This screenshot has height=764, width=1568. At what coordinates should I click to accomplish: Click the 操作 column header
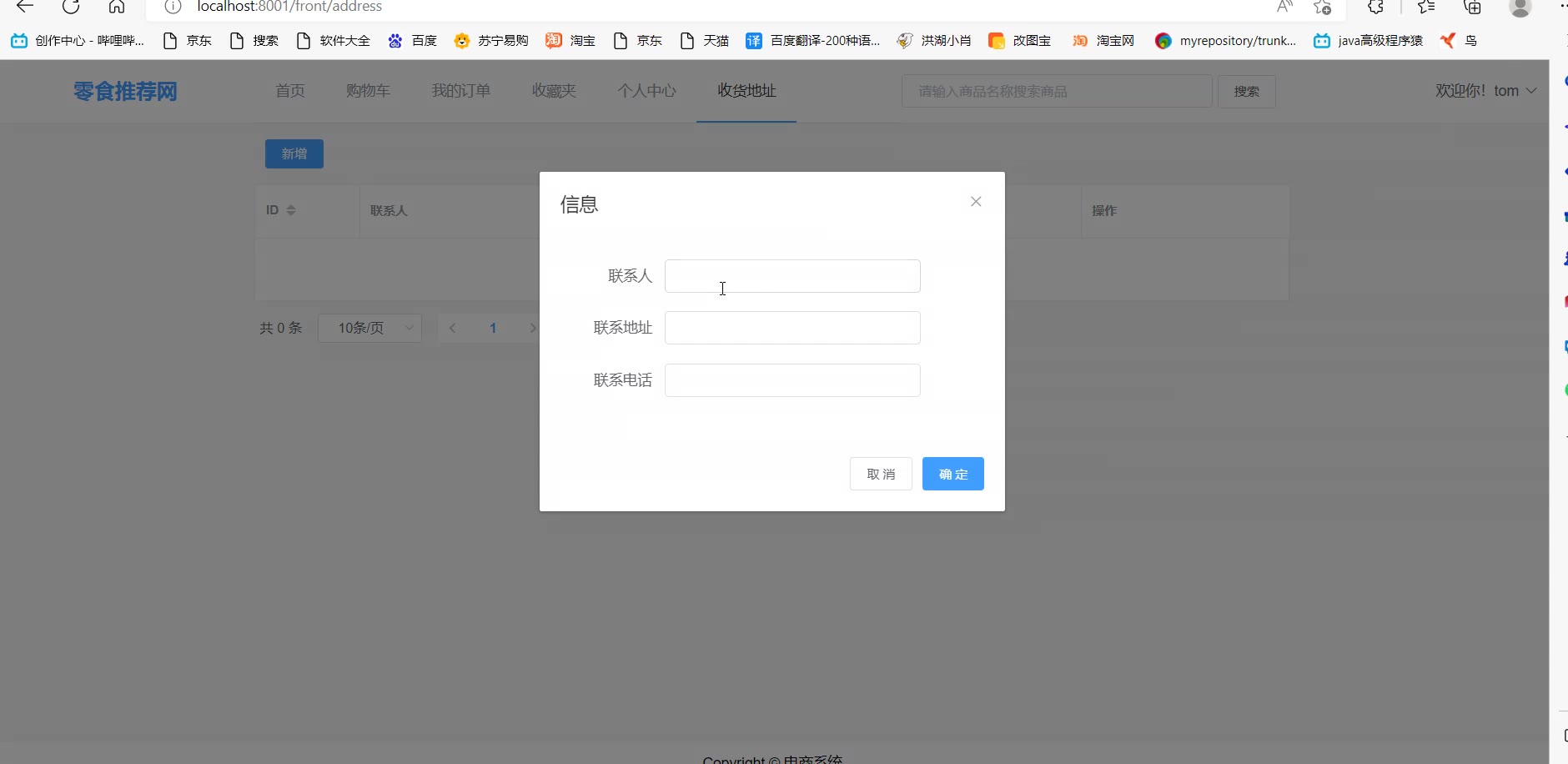click(1104, 211)
